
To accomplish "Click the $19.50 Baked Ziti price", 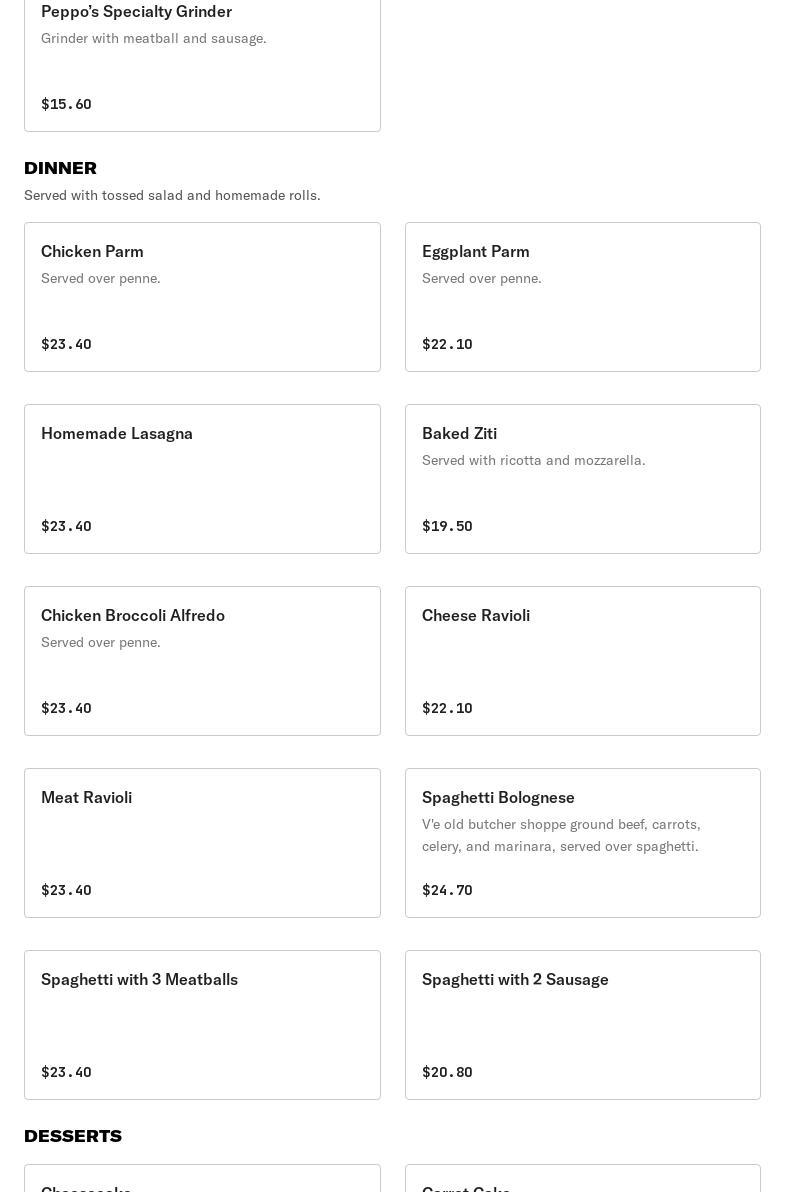I will coord(447,526).
